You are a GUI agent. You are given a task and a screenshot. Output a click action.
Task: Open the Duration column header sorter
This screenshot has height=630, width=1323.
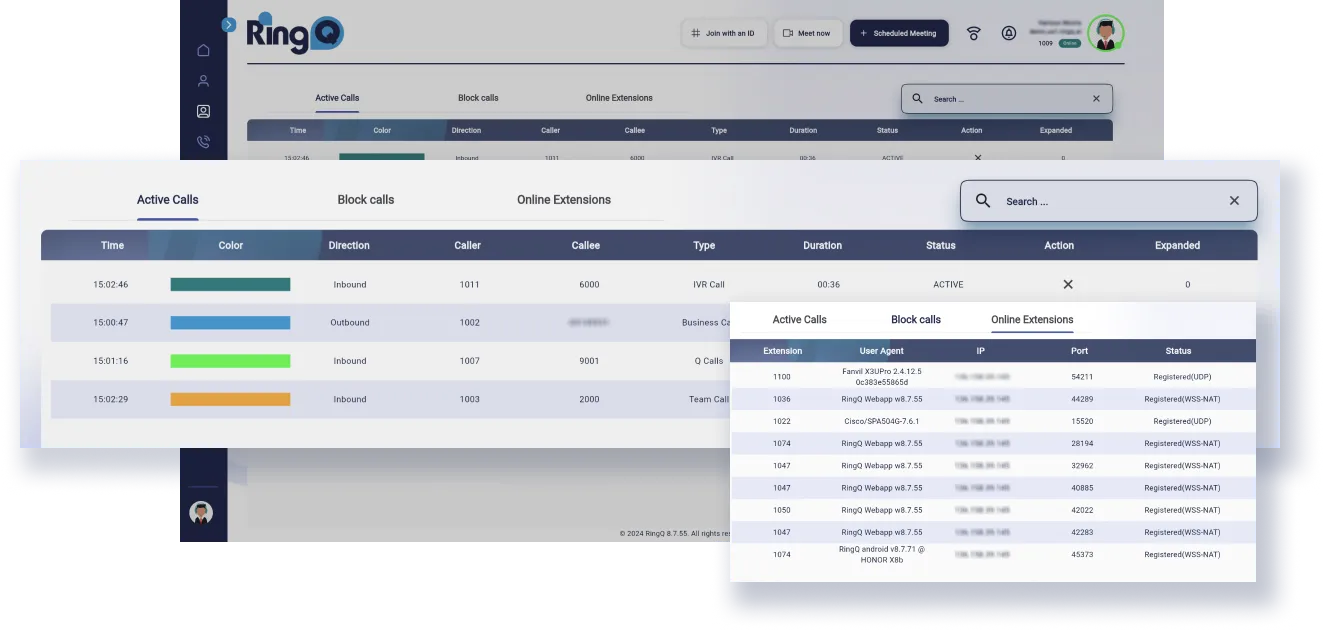point(822,245)
